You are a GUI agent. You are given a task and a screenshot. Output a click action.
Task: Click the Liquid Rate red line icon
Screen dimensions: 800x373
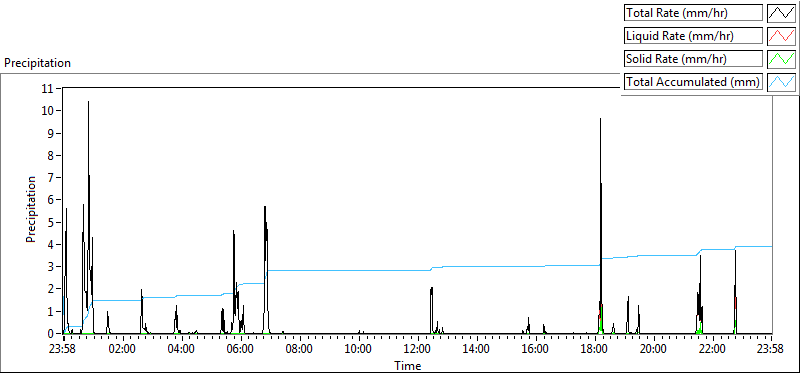(781, 36)
